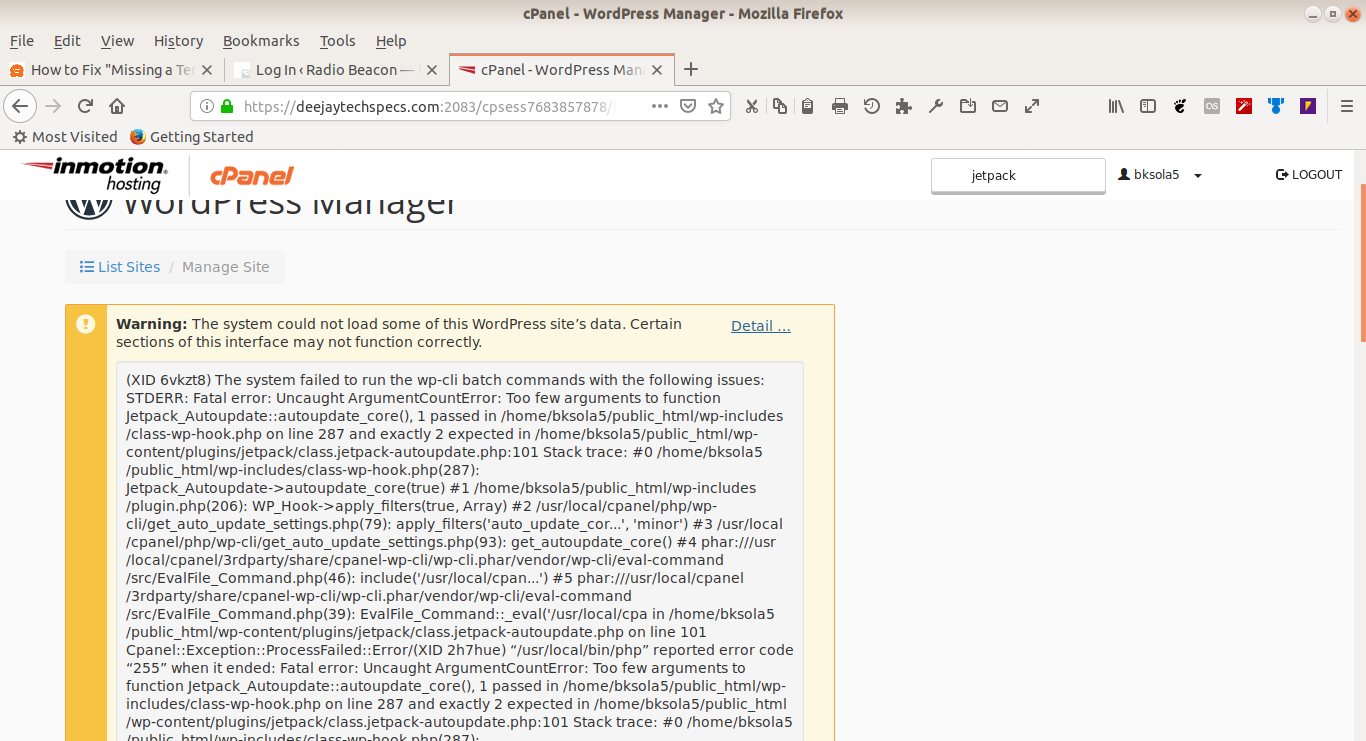Click the purple and yellow extension icon
Image resolution: width=1366 pixels, height=741 pixels.
[1308, 106]
